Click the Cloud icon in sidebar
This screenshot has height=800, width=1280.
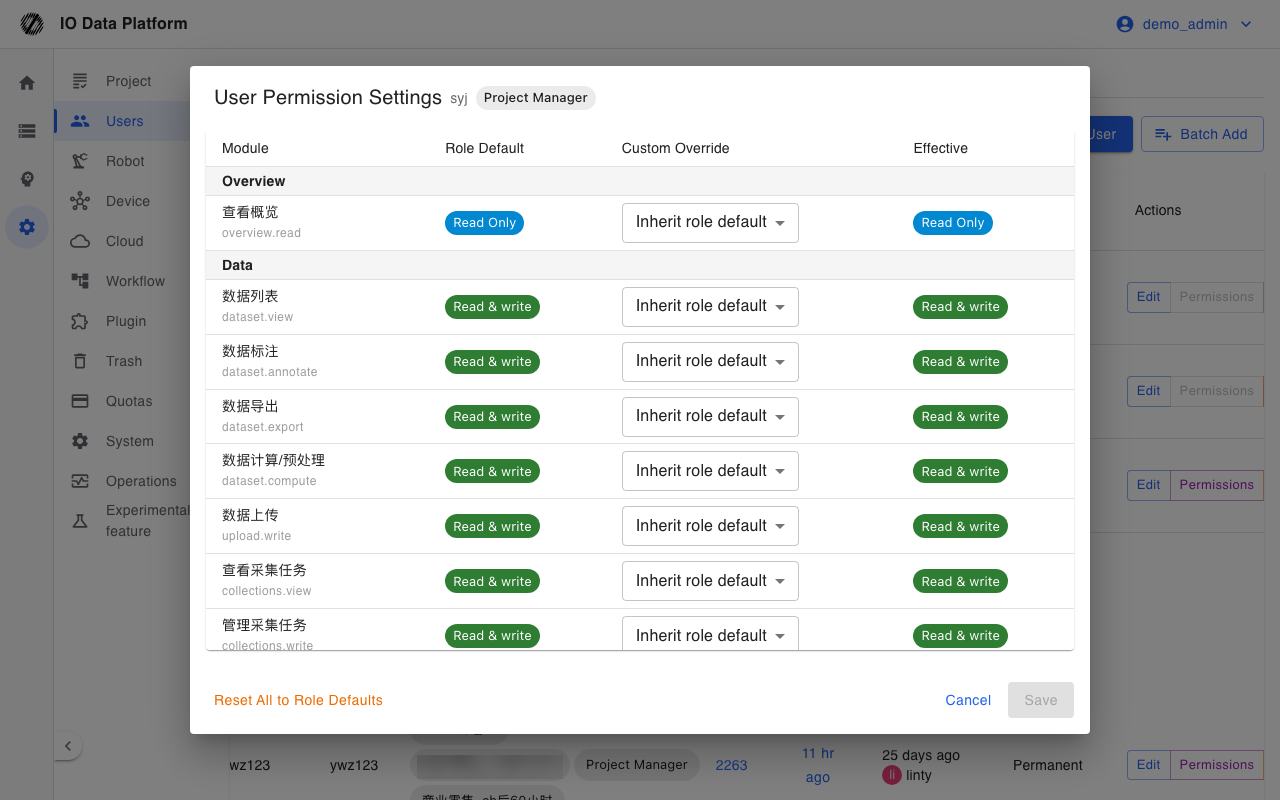click(80, 241)
